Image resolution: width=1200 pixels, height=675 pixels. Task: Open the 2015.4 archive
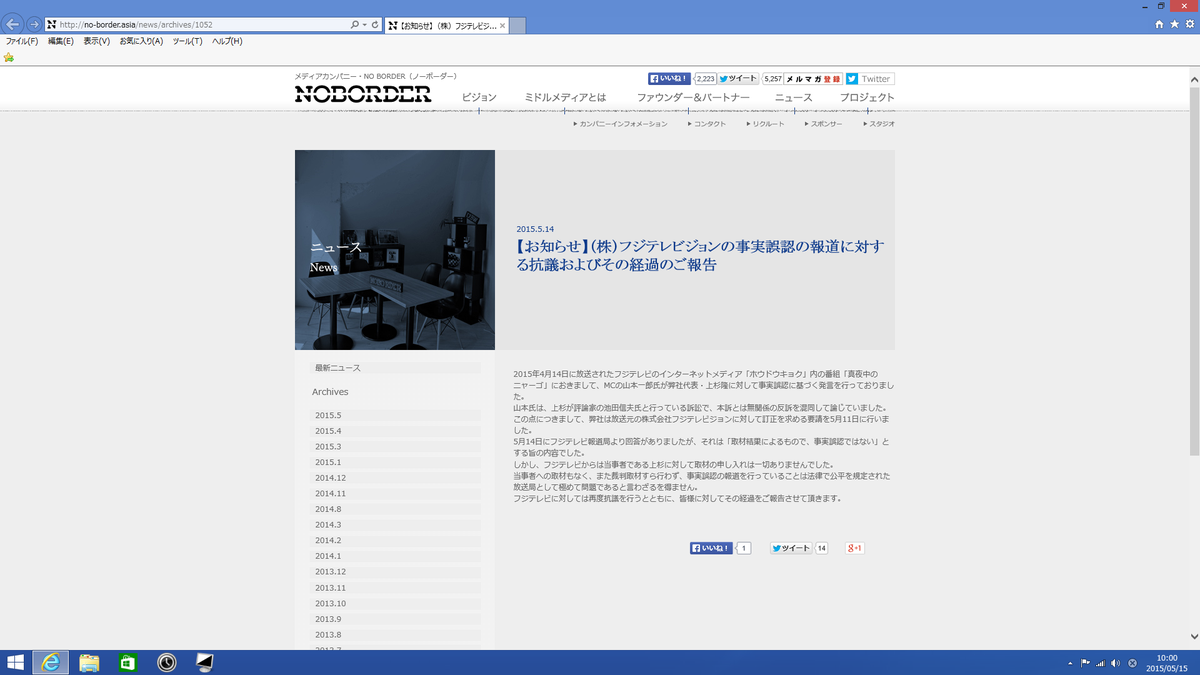coord(395,431)
